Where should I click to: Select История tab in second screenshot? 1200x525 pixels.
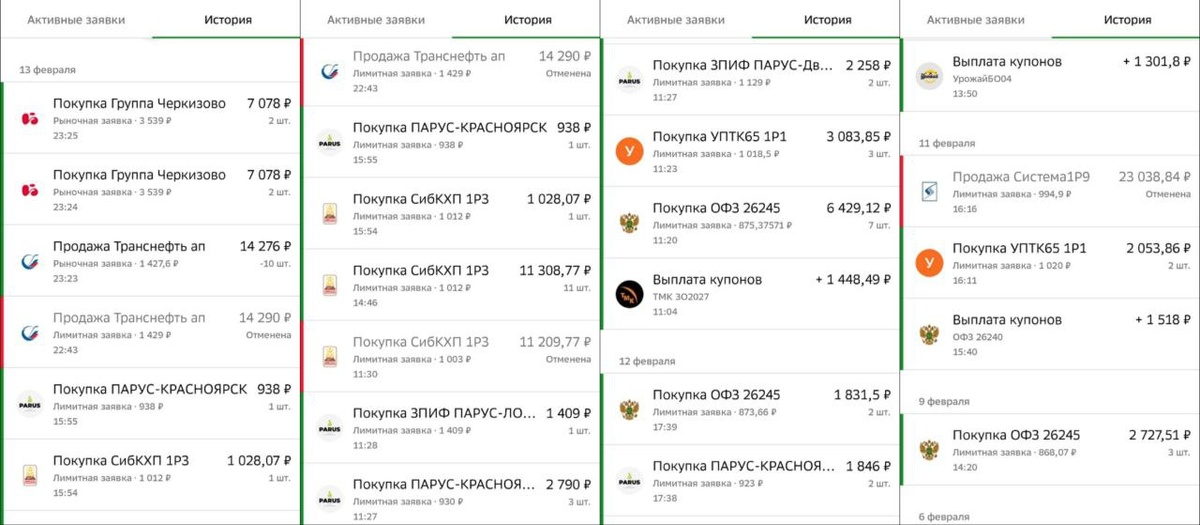pyautogui.click(x=528, y=20)
